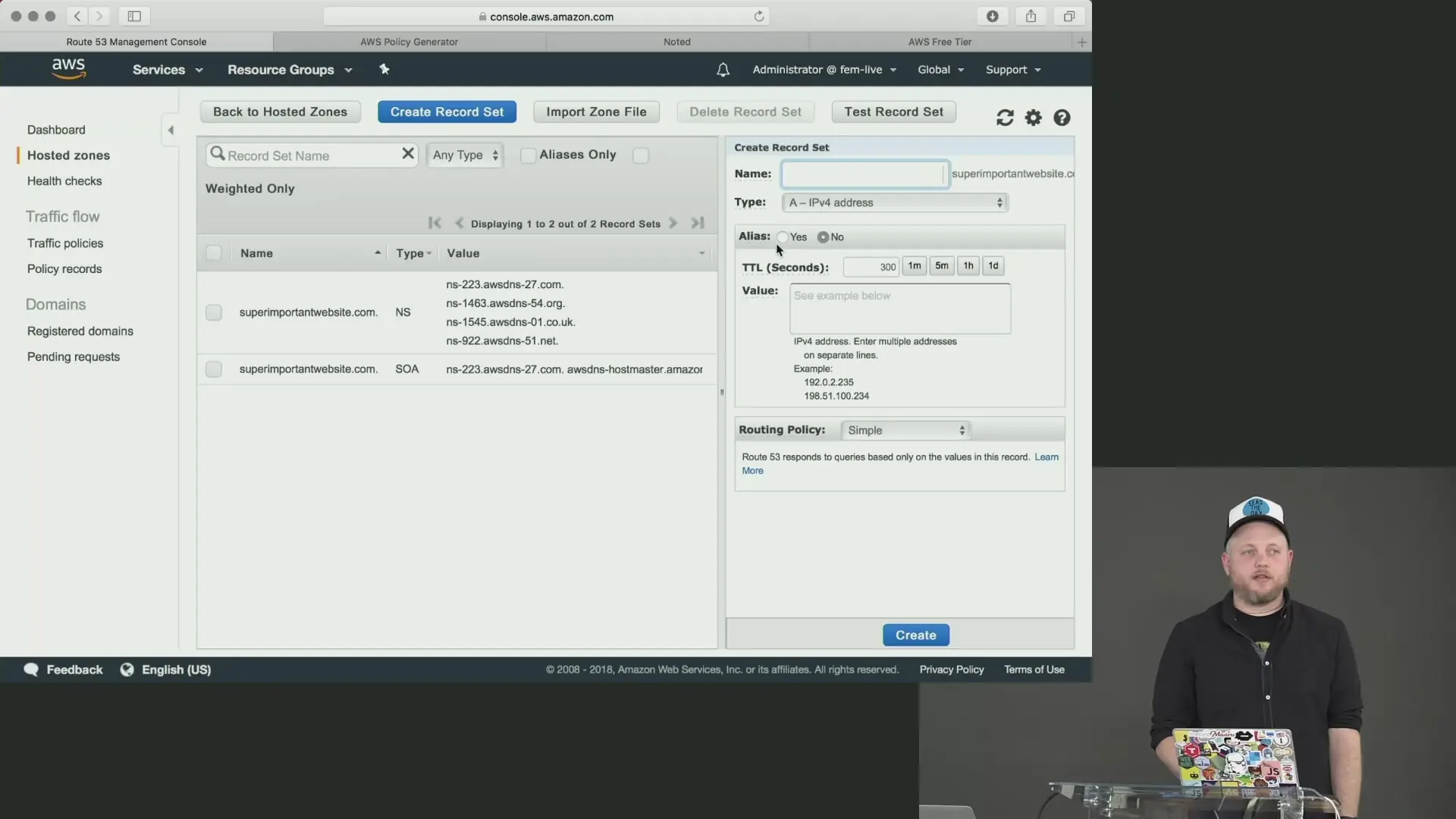Screen dimensions: 1456x819
Task: Open the Value column options arrow
Action: pos(701,253)
